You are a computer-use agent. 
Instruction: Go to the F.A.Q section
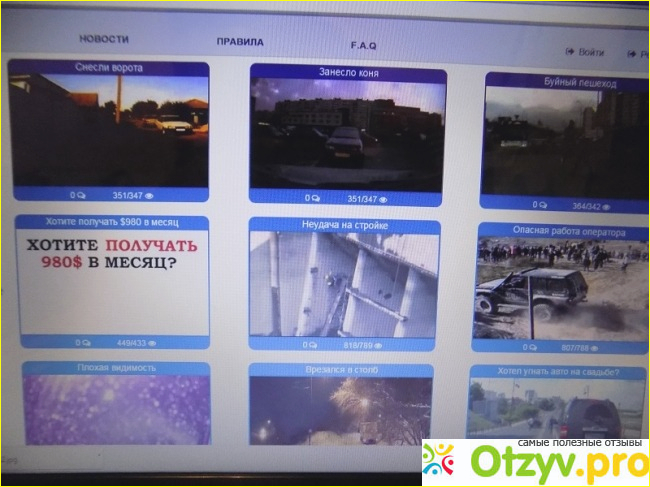tap(363, 45)
